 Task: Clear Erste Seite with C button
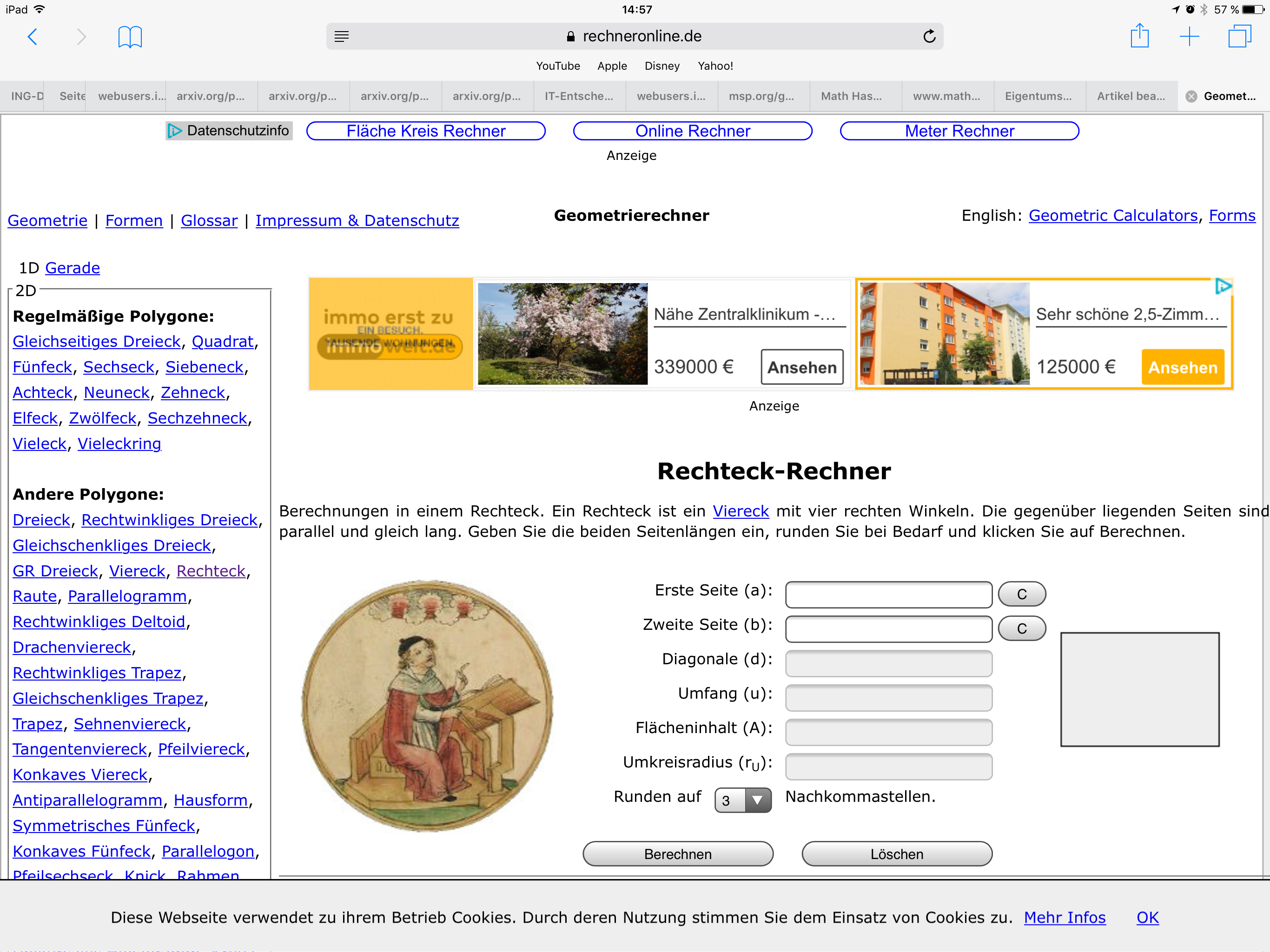pyautogui.click(x=1021, y=594)
